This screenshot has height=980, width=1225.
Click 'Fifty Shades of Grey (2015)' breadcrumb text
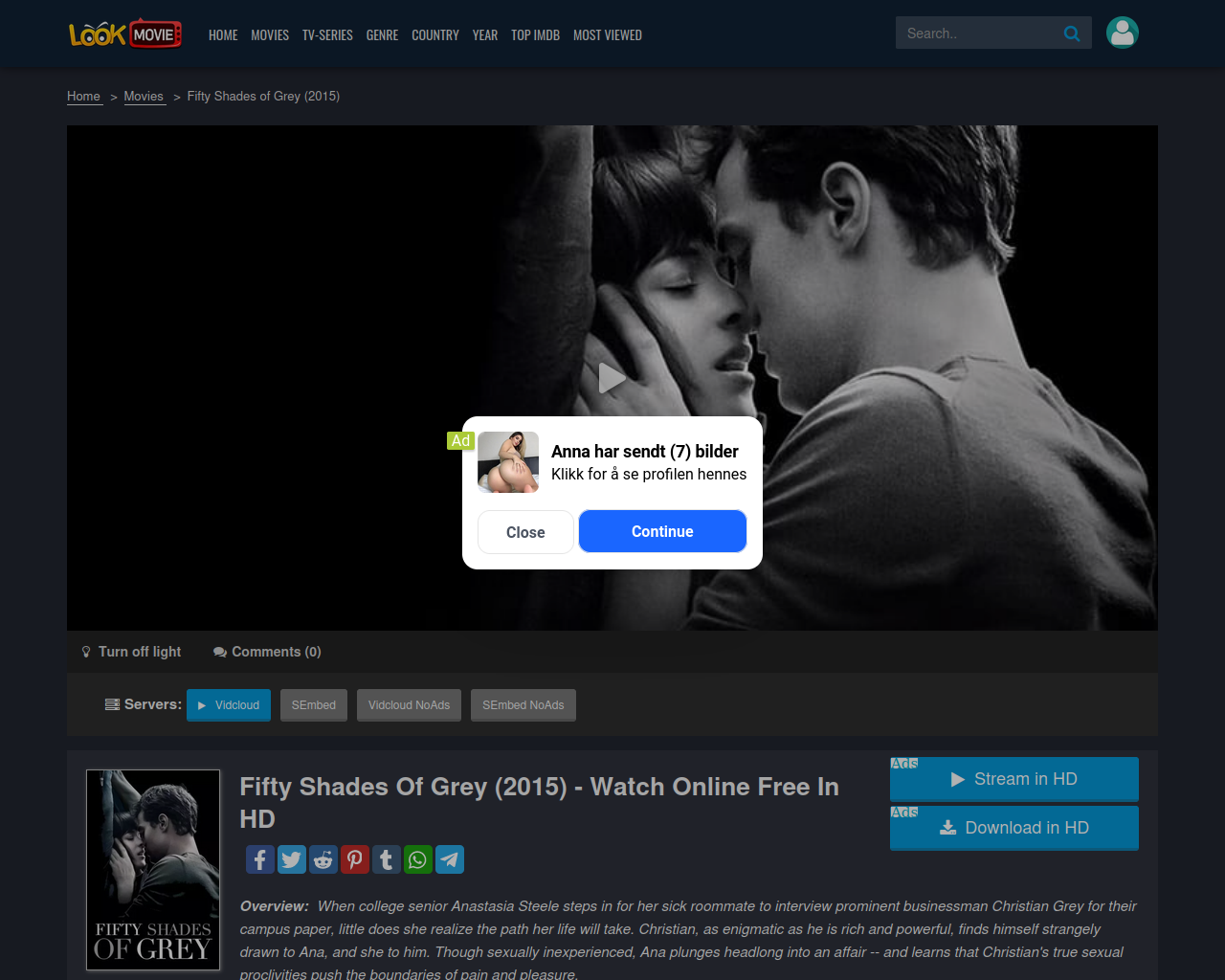[x=263, y=96]
